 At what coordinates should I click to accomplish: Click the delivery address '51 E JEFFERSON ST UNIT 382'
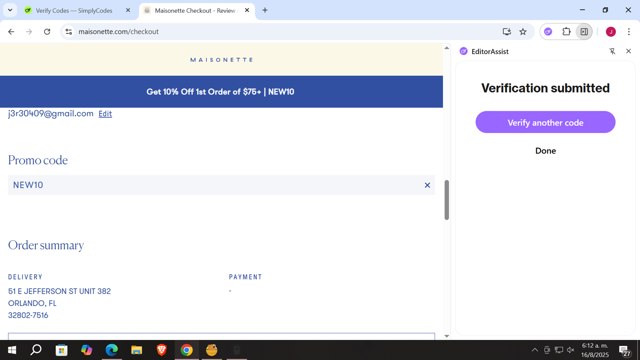[x=59, y=291]
